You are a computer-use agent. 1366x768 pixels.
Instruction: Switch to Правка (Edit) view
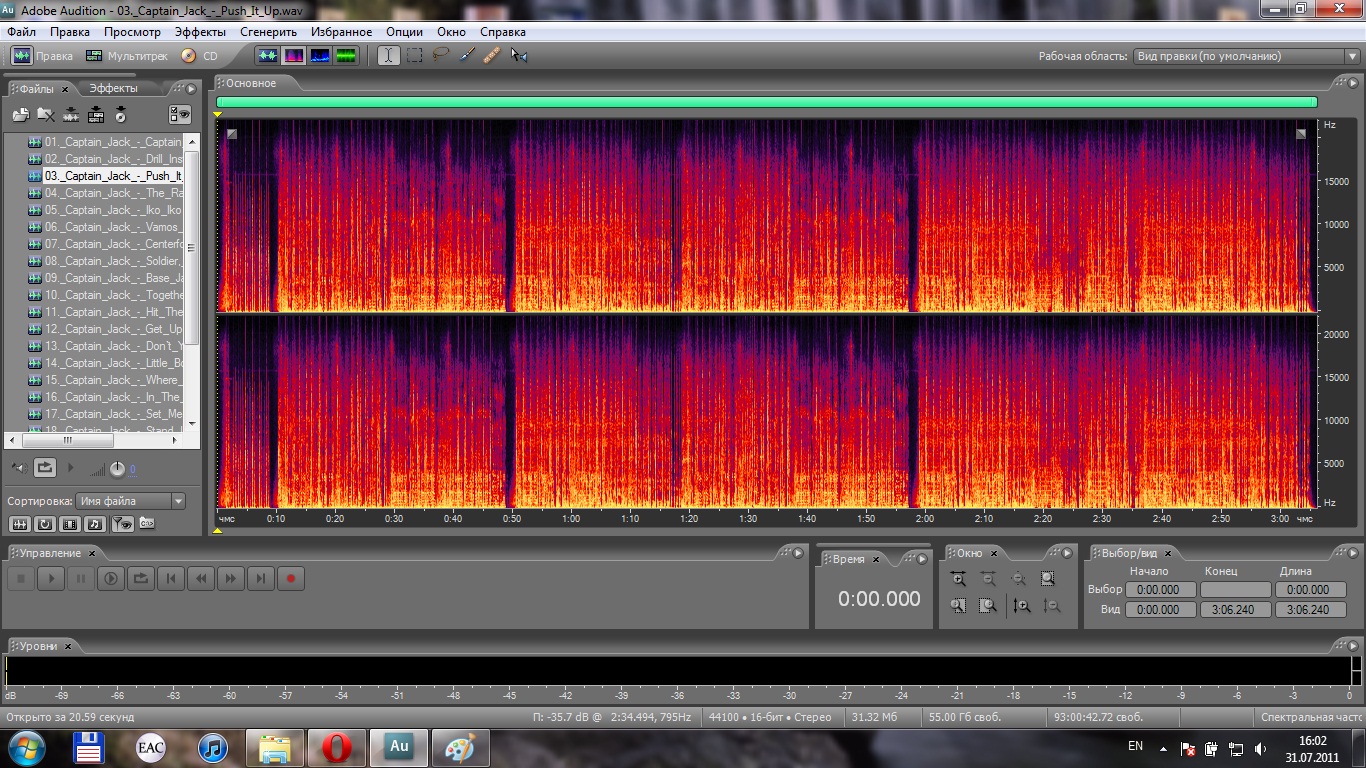coord(42,56)
